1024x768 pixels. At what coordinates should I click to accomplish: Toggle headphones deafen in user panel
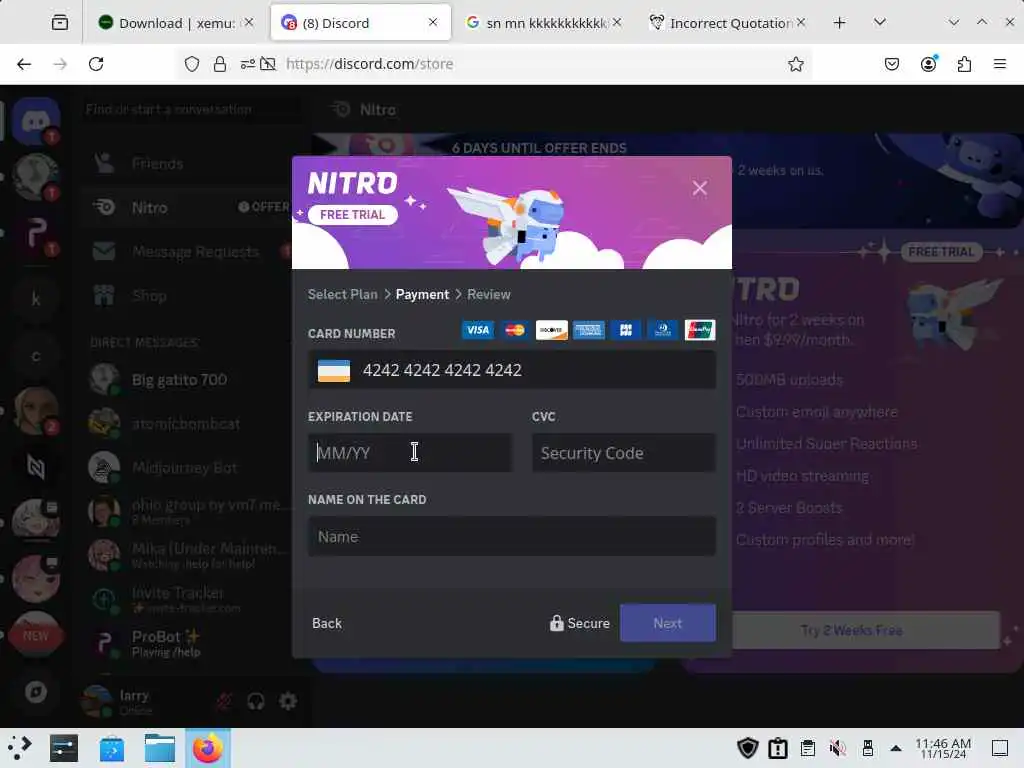[256, 701]
